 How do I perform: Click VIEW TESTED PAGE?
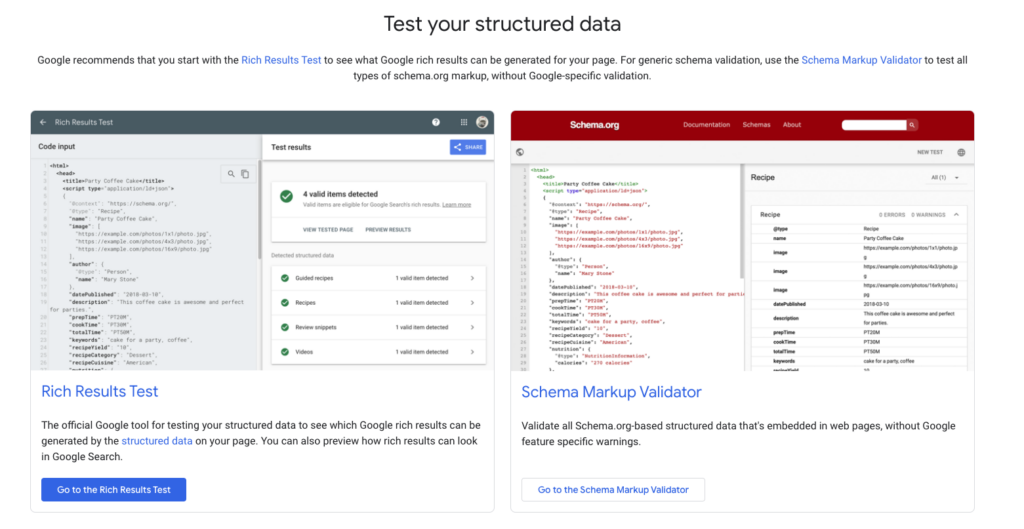[328, 230]
